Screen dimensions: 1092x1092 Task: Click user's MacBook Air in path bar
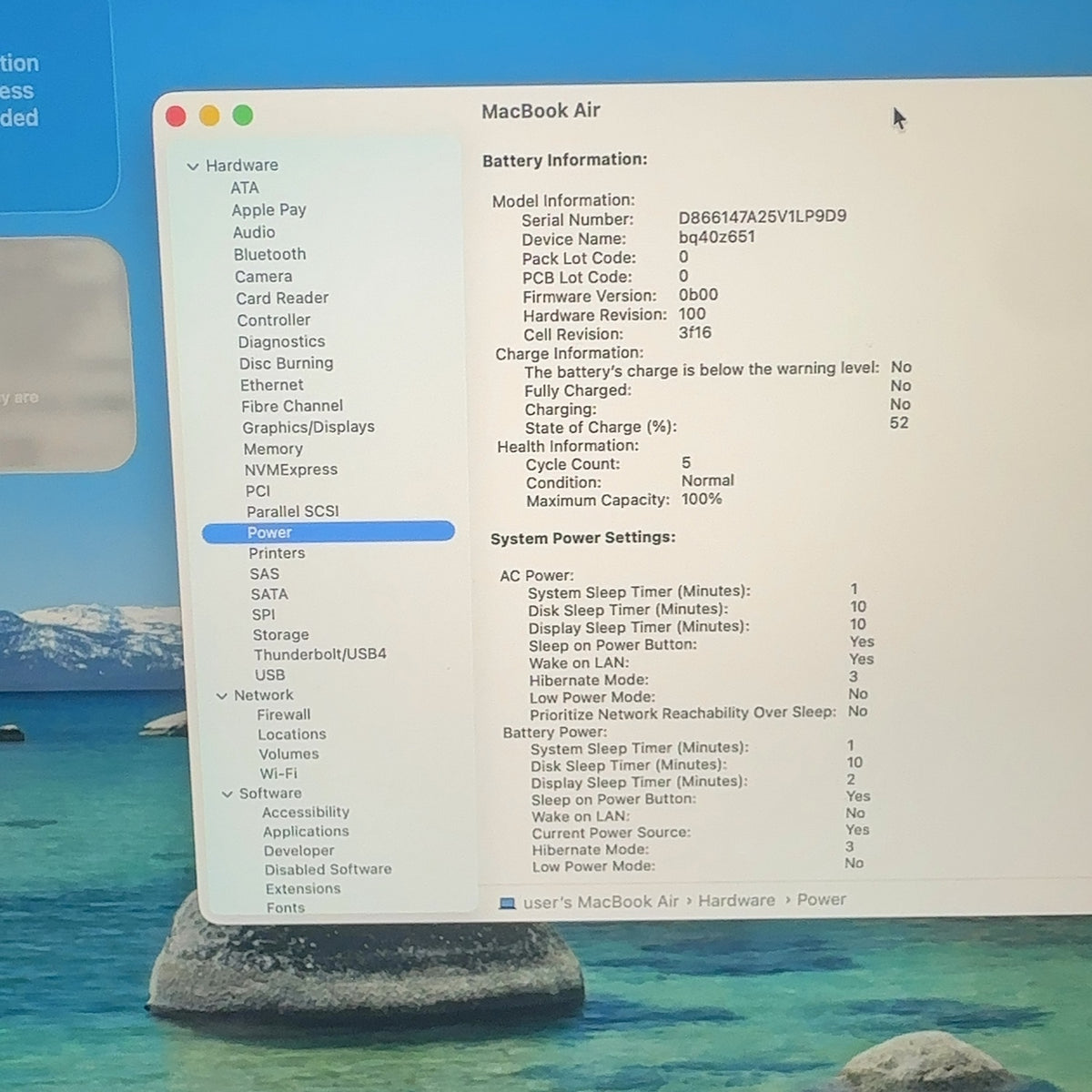tap(602, 902)
